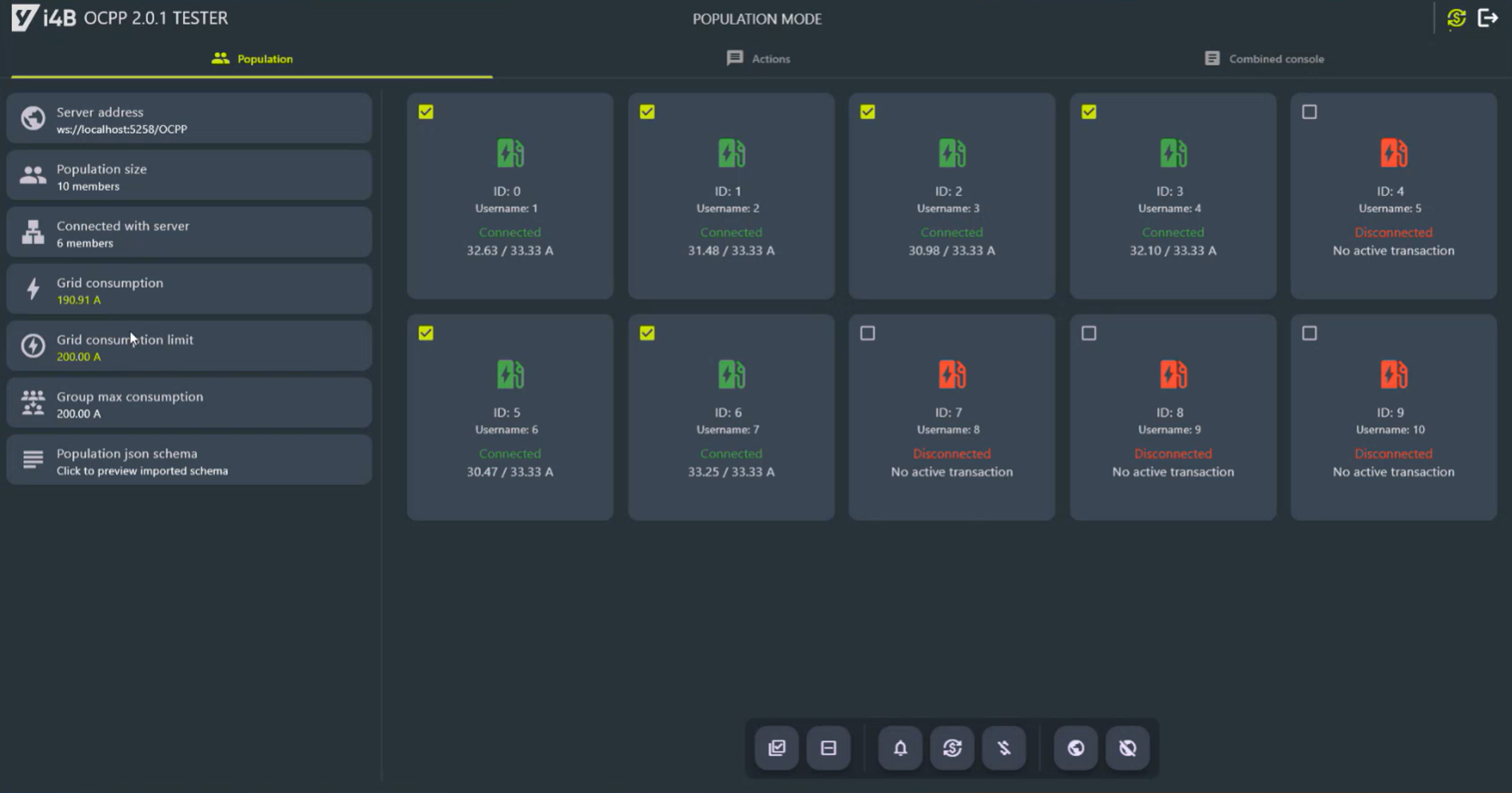Click bottom toolbar globe connect icon

coord(1076,748)
